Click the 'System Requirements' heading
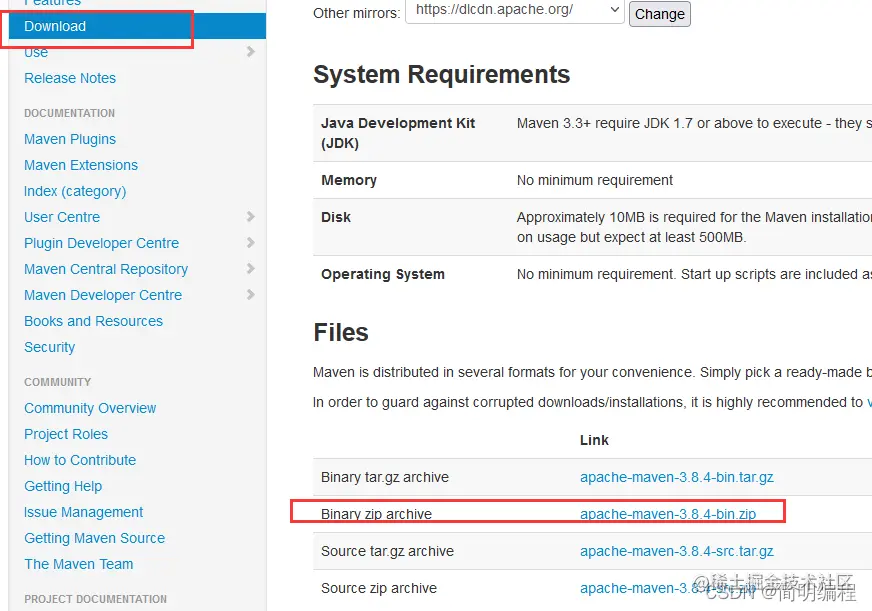872x611 pixels. coord(442,74)
